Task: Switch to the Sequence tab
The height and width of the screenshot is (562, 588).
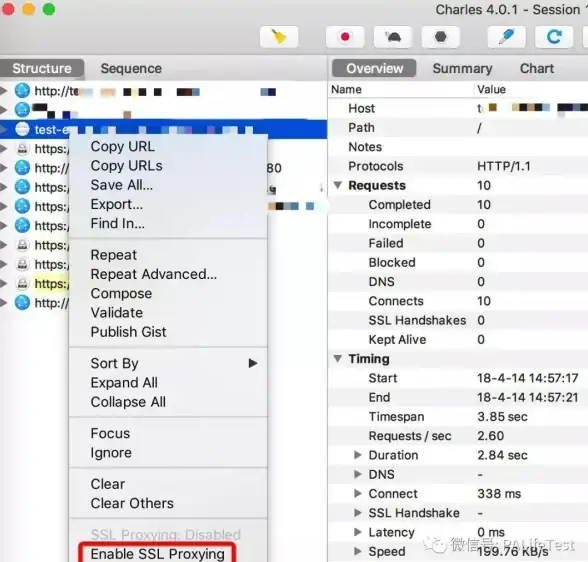Action: [x=131, y=68]
